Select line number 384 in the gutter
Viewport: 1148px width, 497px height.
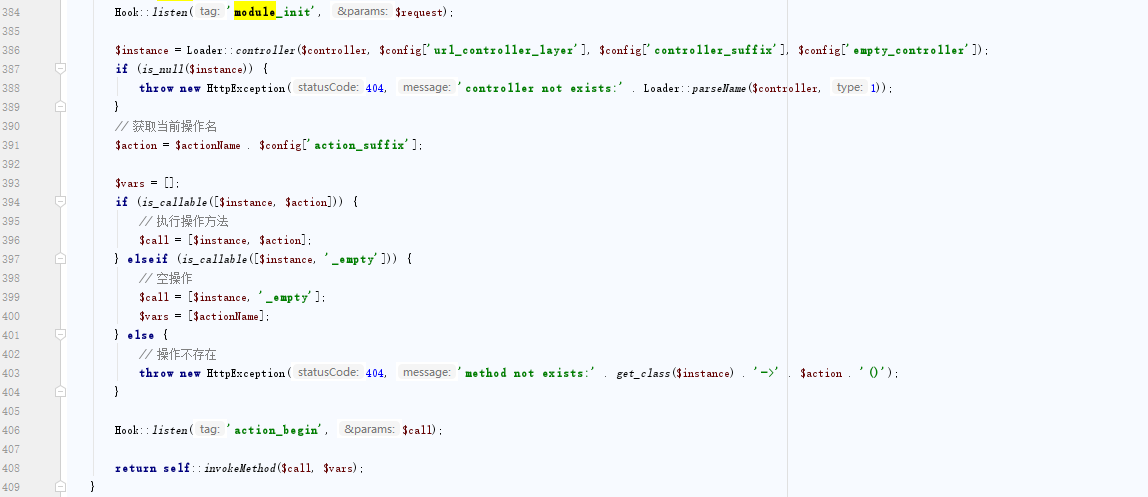pyautogui.click(x=11, y=12)
